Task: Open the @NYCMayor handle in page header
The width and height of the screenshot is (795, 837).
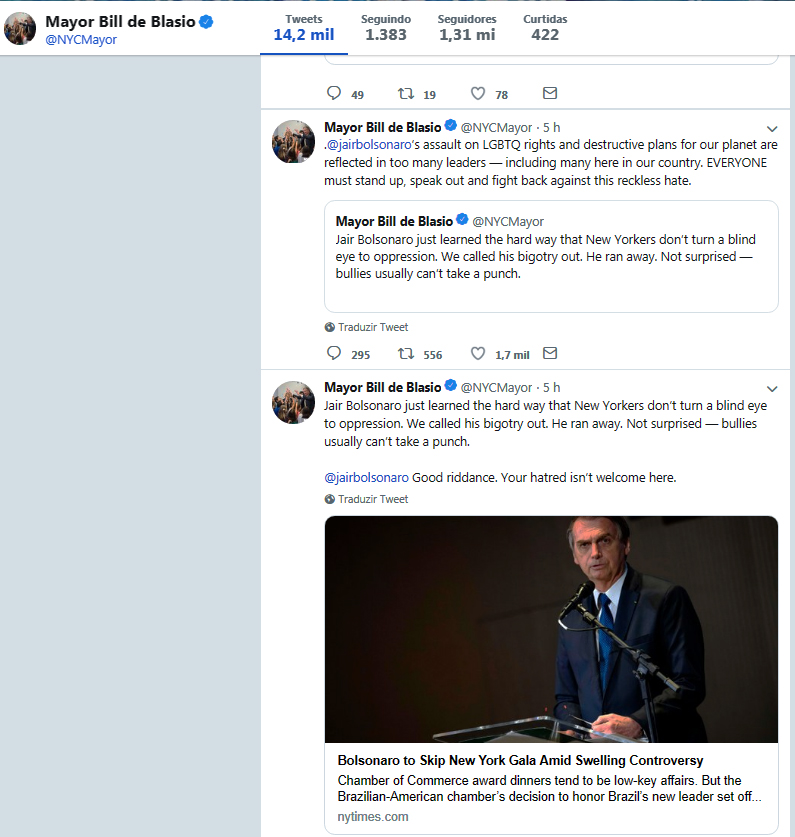Action: [x=81, y=40]
